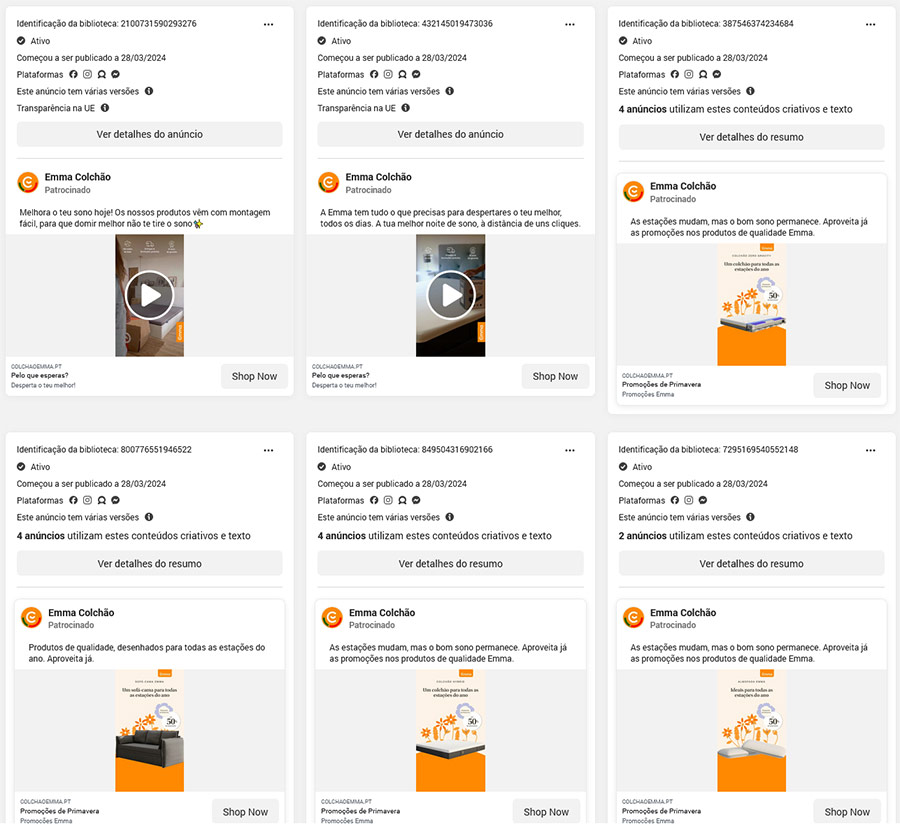Play video in ad 432145019473036
This screenshot has height=826, width=900.
tap(451, 296)
